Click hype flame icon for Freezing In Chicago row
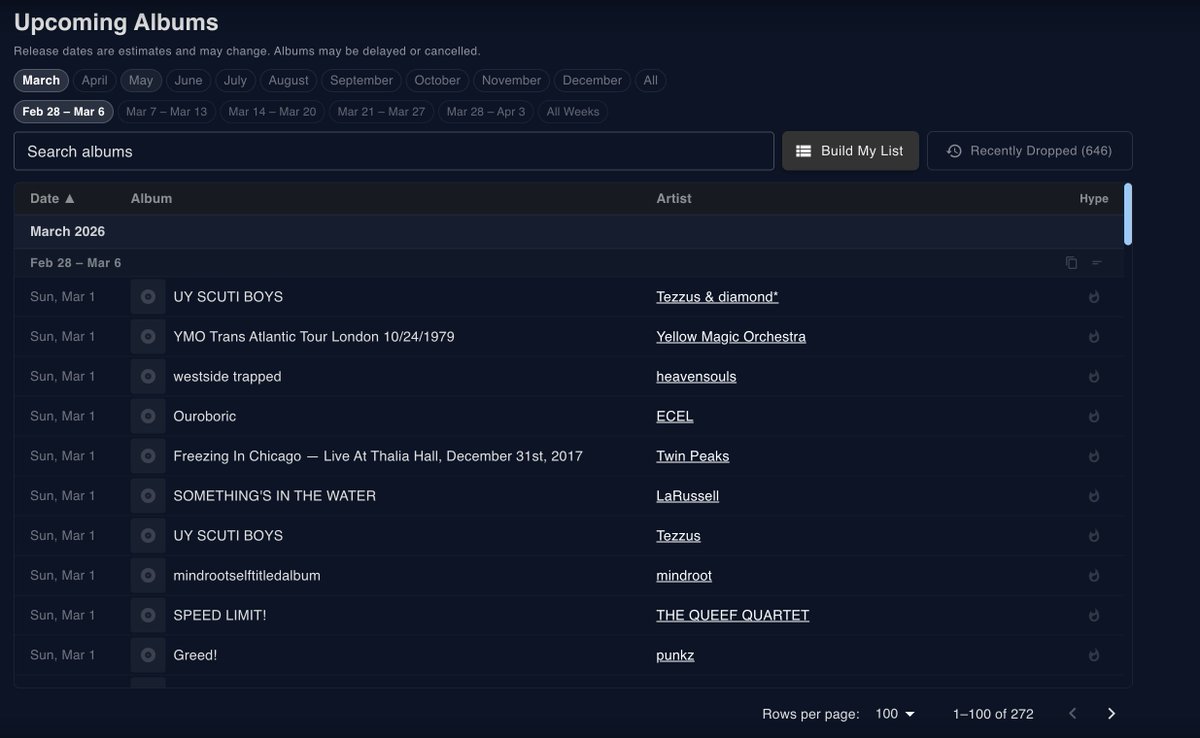The width and height of the screenshot is (1200, 738). (x=1094, y=456)
